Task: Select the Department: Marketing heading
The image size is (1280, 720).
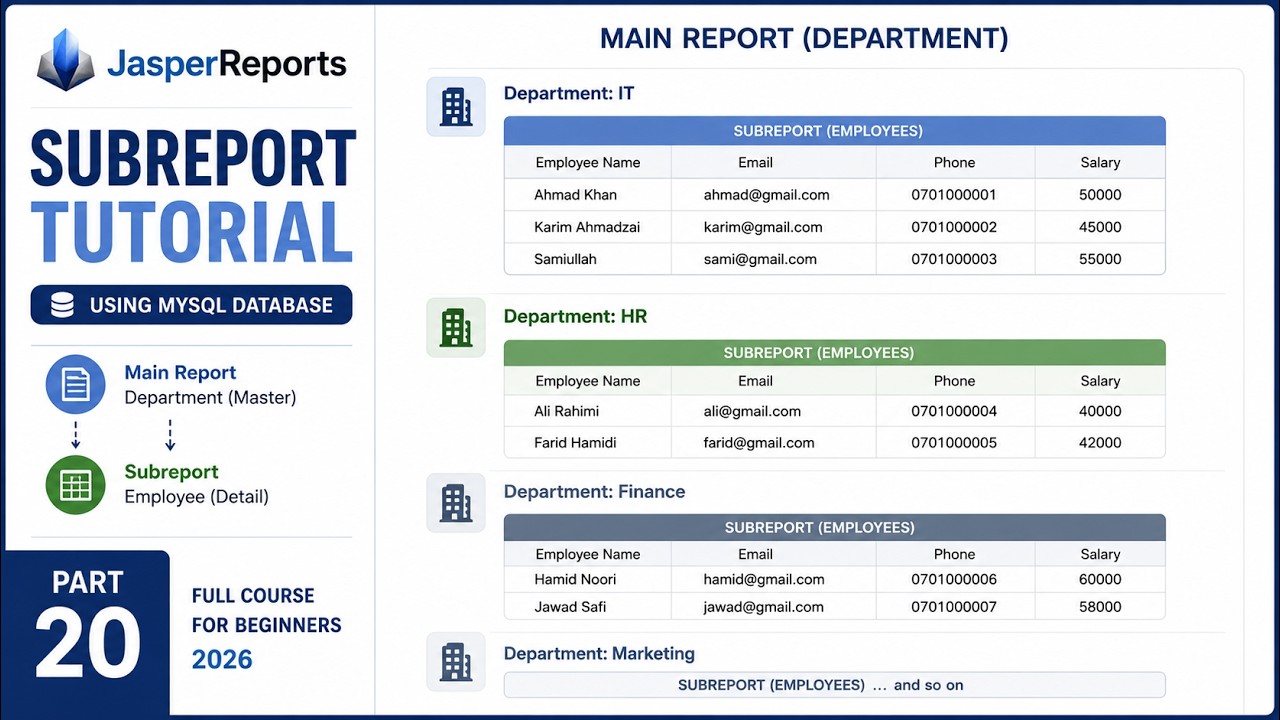Action: (599, 654)
